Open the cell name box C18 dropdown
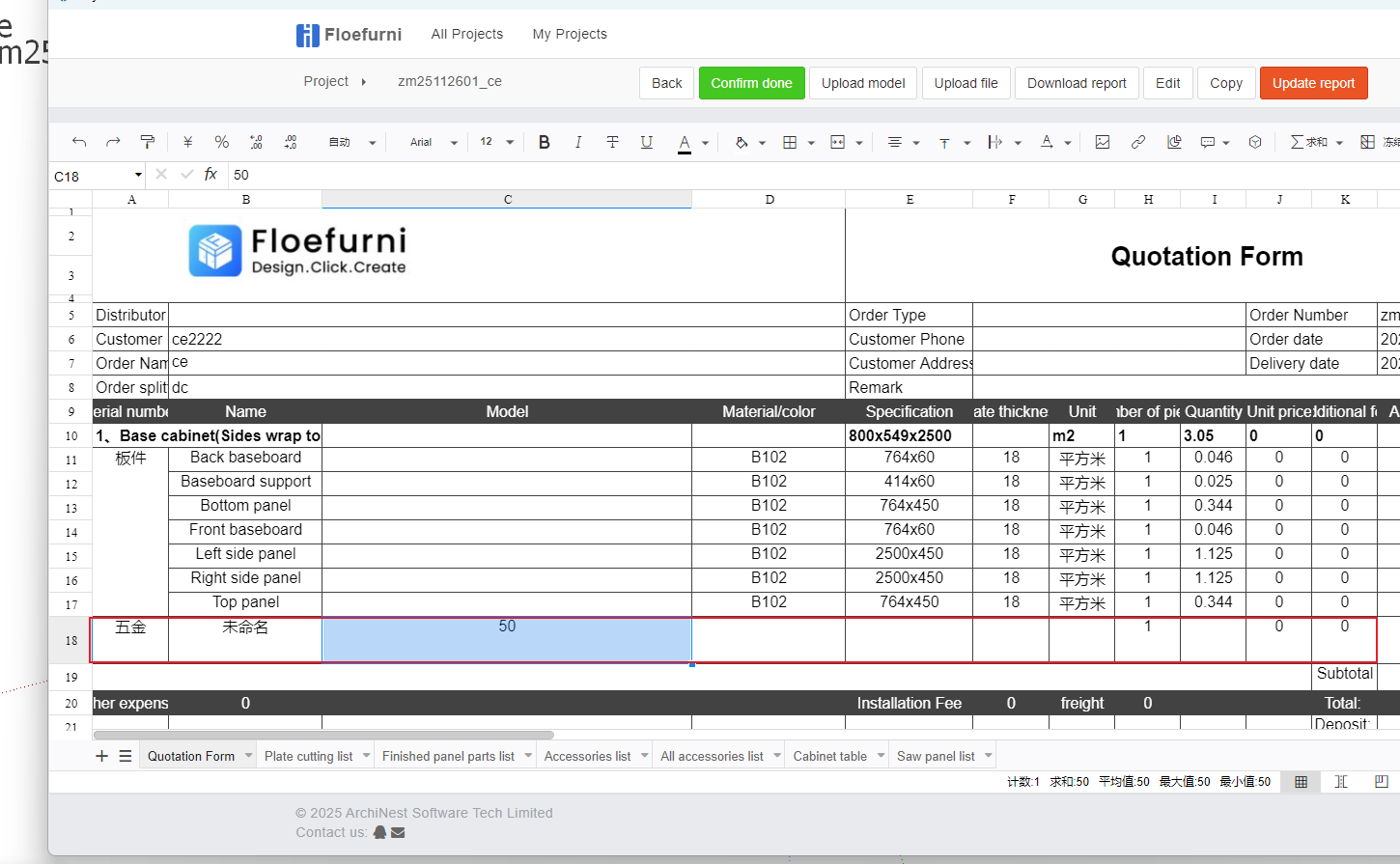The height and width of the screenshot is (864, 1400). tap(138, 175)
